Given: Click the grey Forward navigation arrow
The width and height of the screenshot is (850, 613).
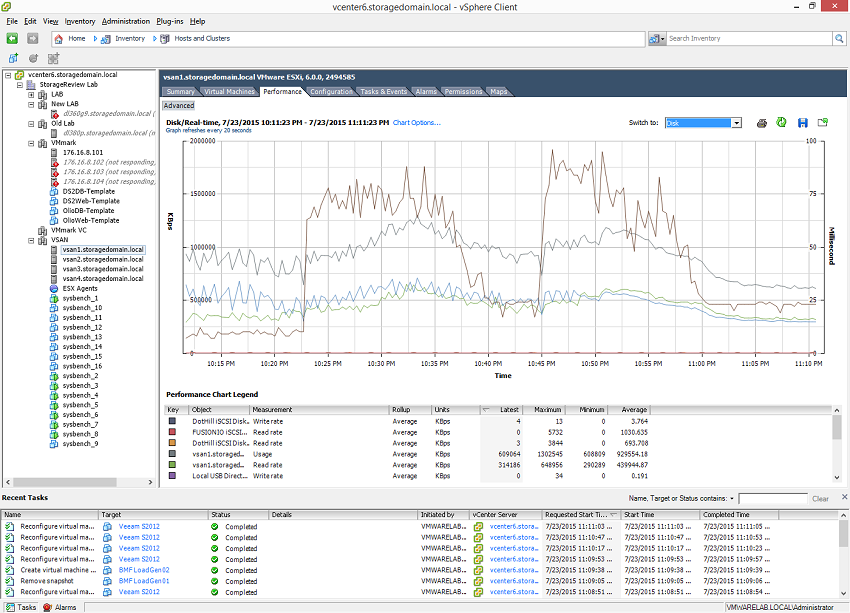Looking at the screenshot, I should tap(33, 38).
